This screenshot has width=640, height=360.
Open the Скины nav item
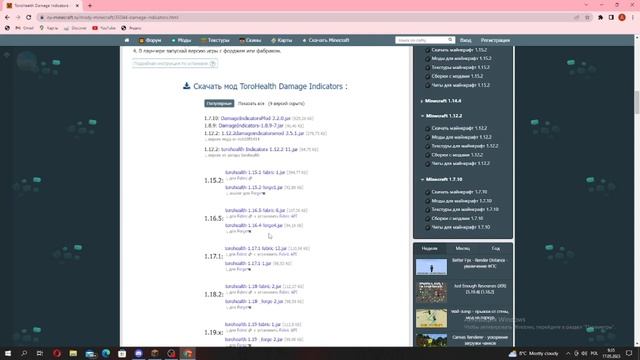tap(250, 40)
